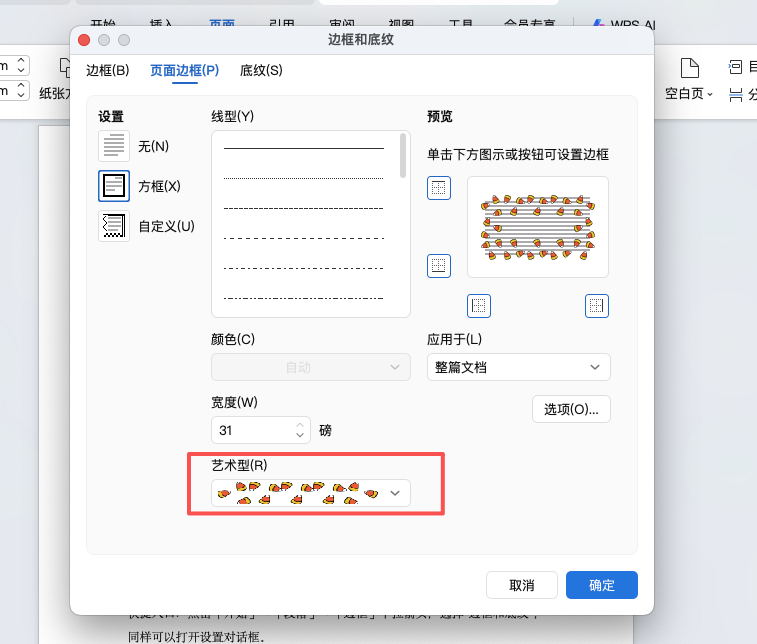Decrease width with the down stepper arrow
This screenshot has height=644, width=757.
click(x=300, y=435)
